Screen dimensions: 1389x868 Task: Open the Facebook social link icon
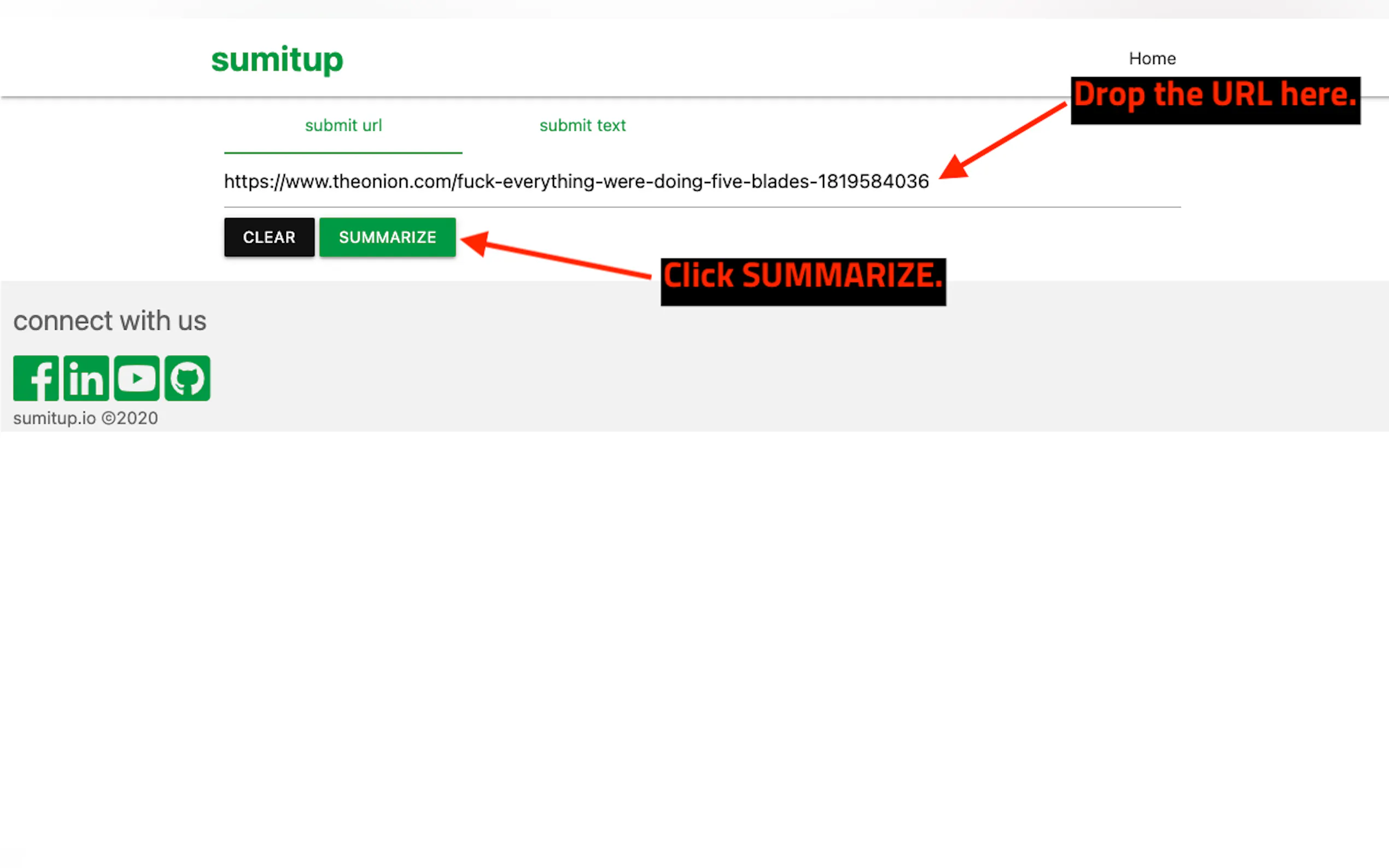click(36, 378)
